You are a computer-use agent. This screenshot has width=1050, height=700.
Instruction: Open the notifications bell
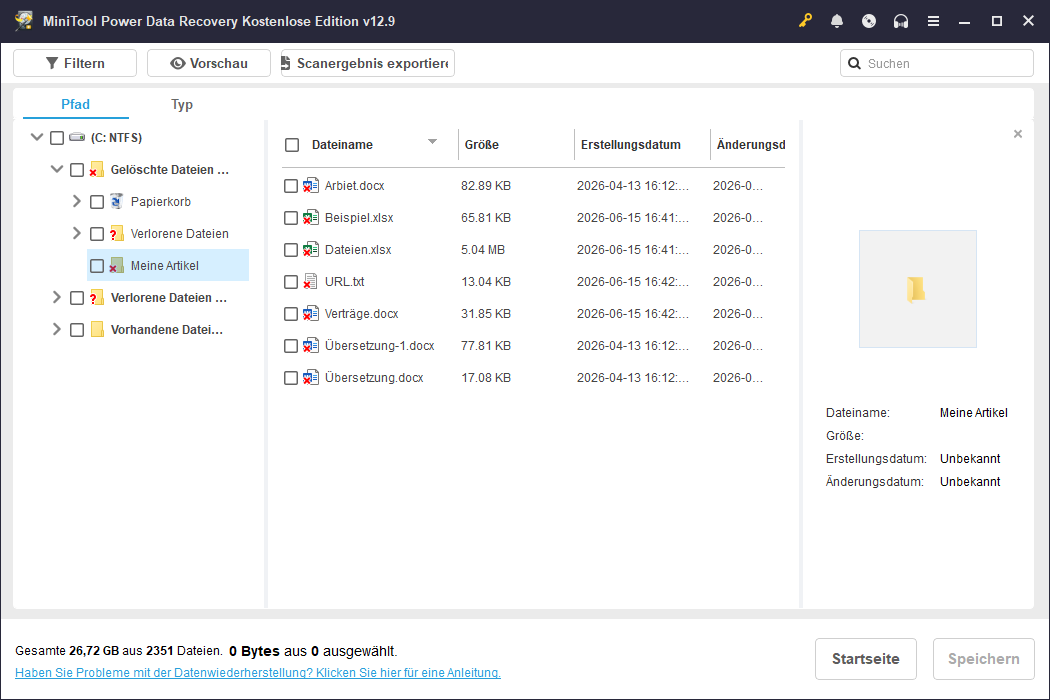[836, 21]
